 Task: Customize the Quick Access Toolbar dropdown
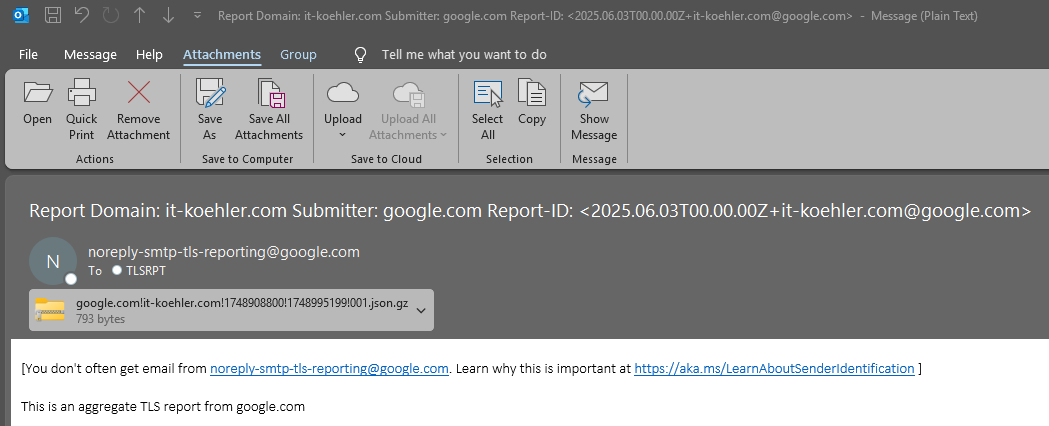pyautogui.click(x=197, y=15)
